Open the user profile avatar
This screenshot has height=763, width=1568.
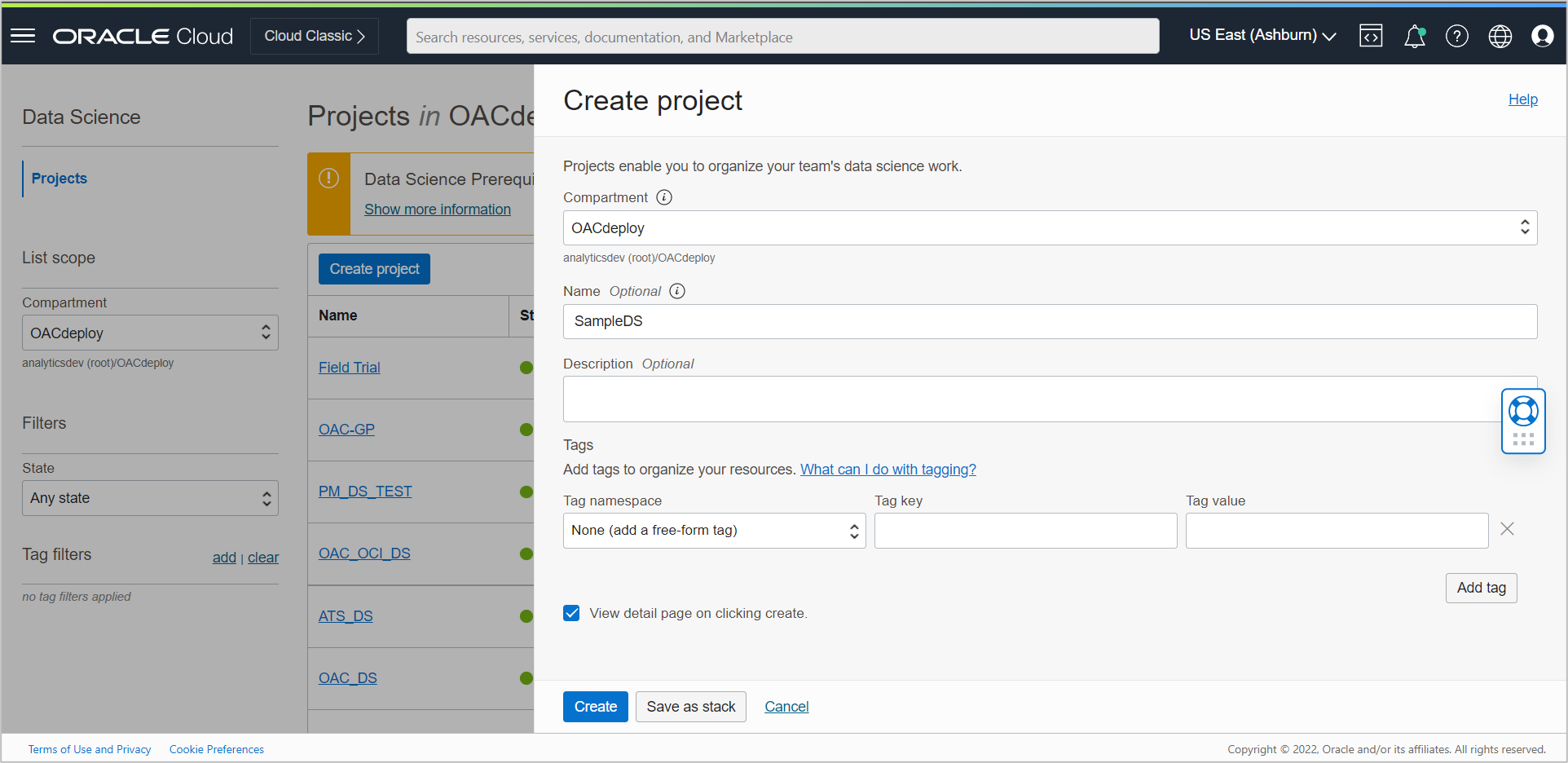[1542, 36]
